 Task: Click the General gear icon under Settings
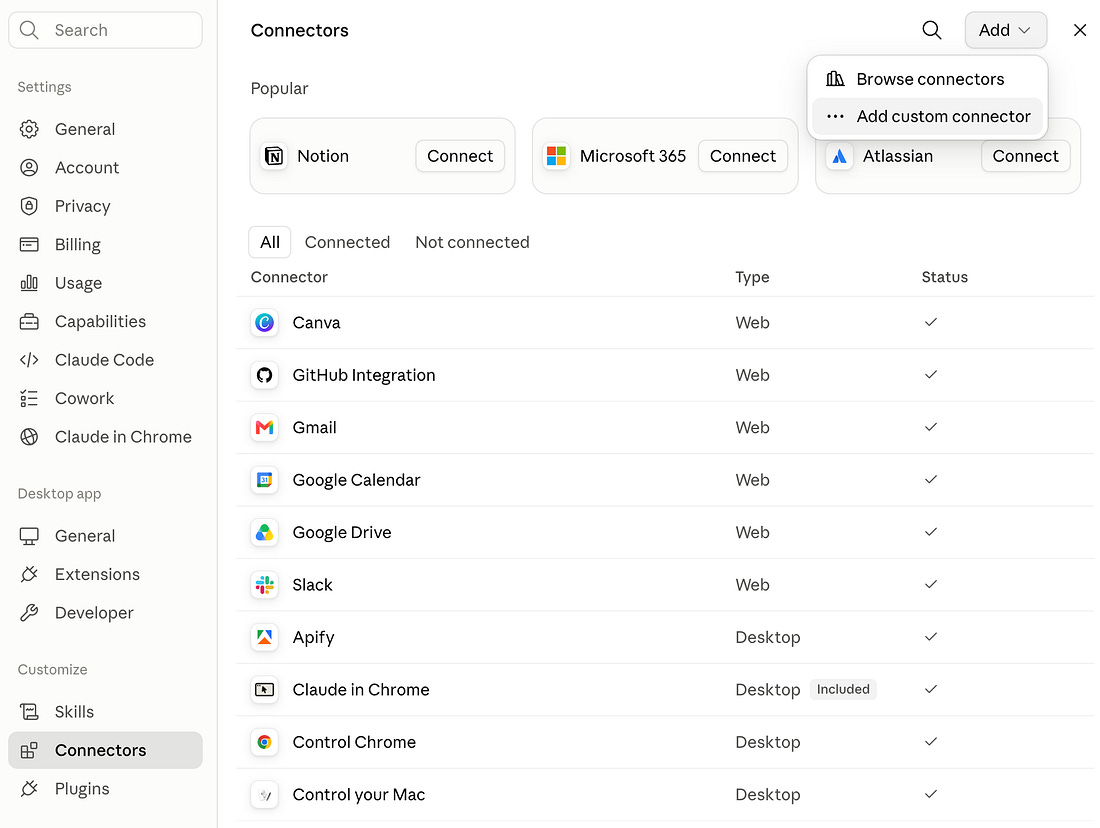[29, 129]
